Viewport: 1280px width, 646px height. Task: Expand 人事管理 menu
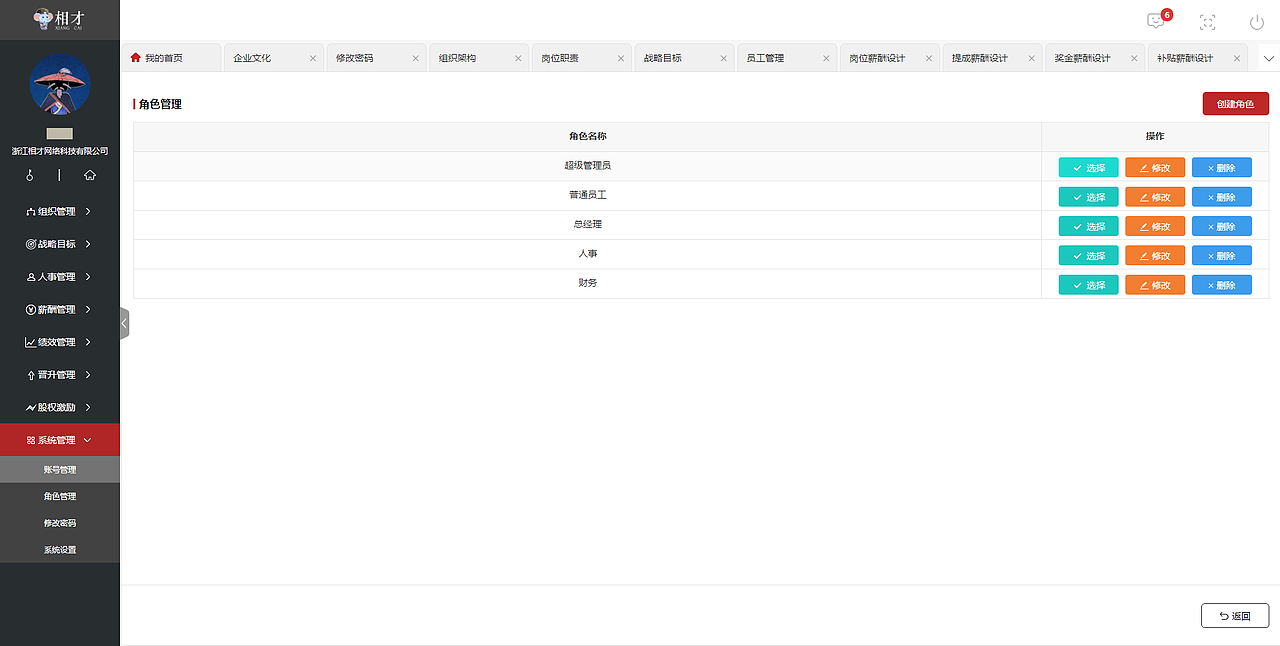(60, 277)
